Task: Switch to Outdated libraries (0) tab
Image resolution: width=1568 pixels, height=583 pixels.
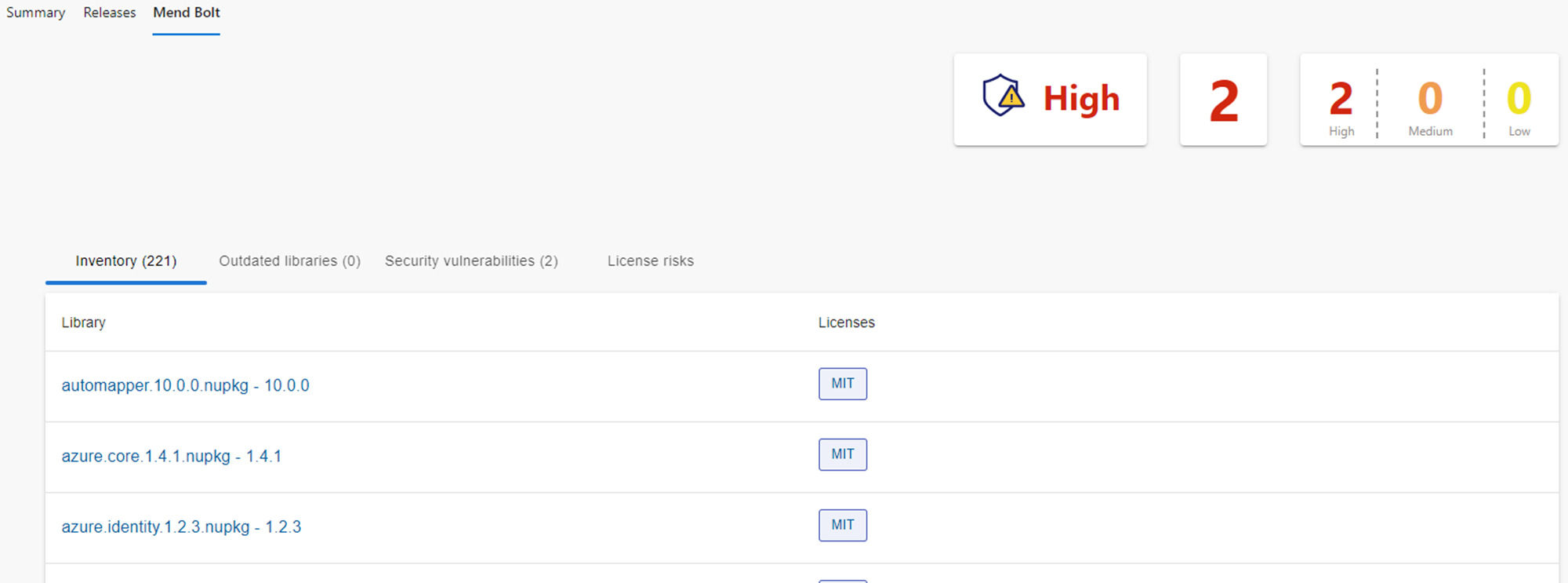Action: [290, 261]
